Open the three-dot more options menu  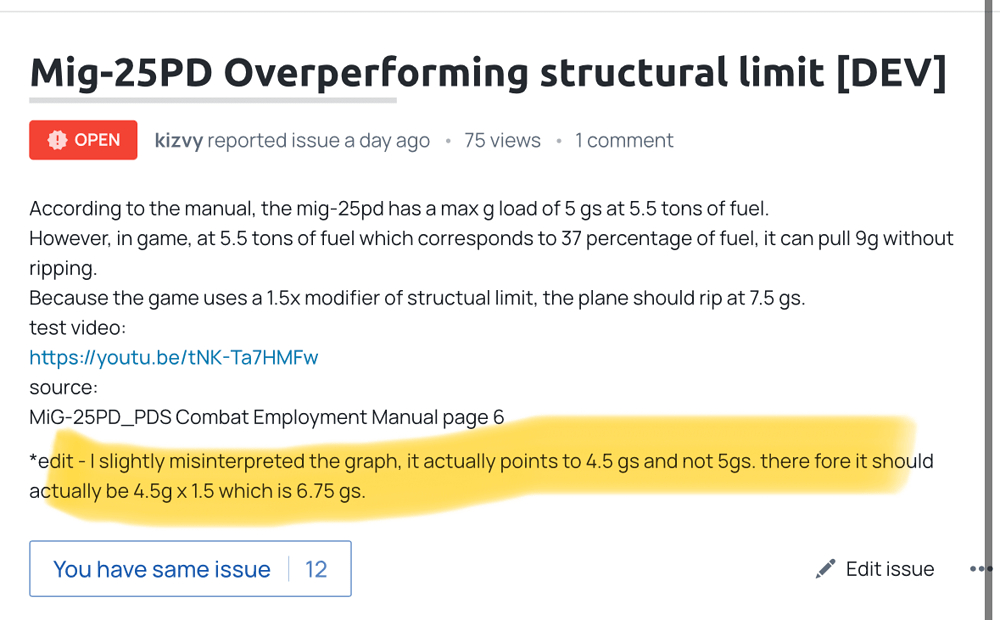[x=980, y=569]
